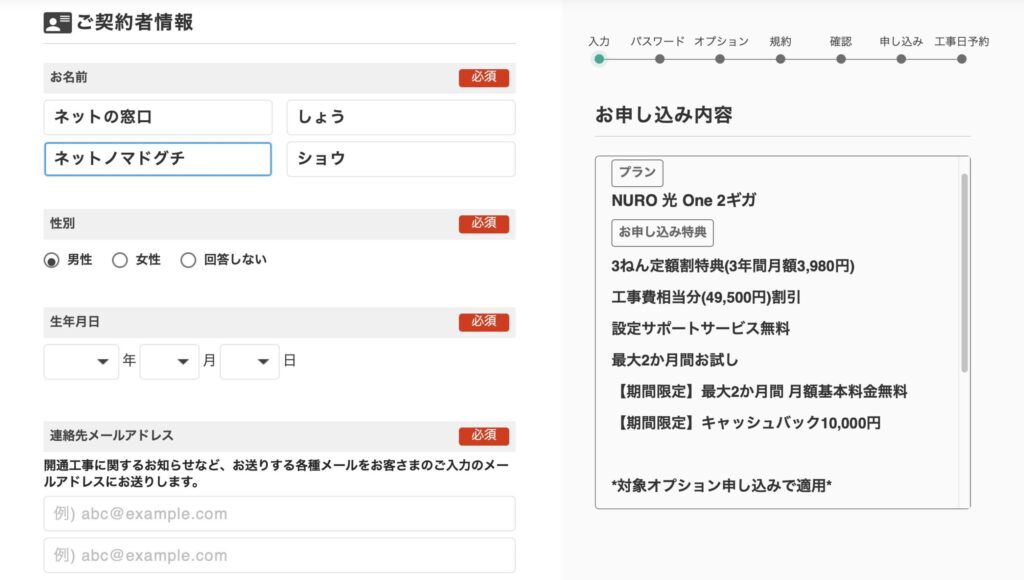Click the パスワード progress step dot
This screenshot has height=580, width=1024.
659,59
